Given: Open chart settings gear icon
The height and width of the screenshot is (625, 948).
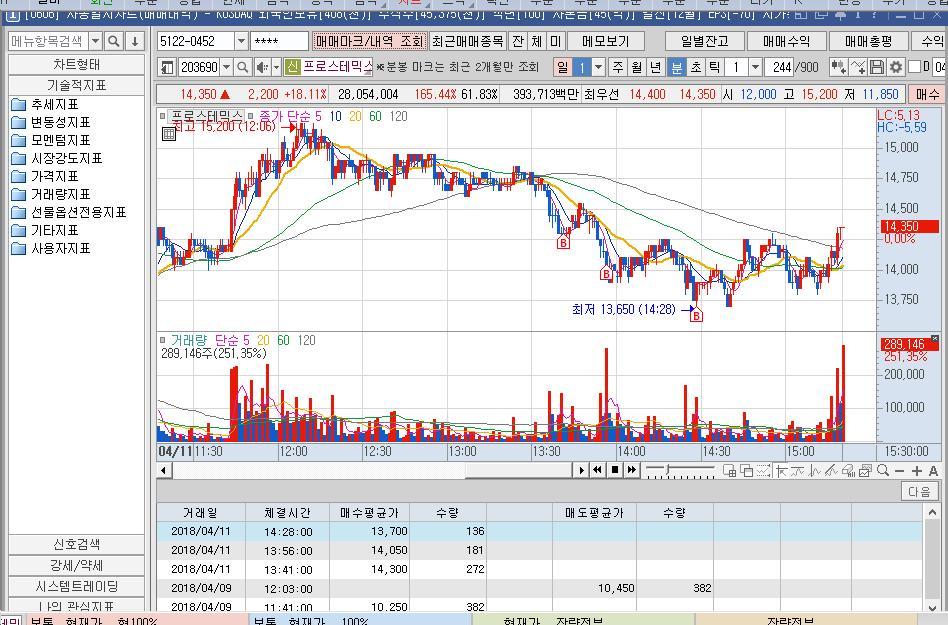Looking at the screenshot, I should [x=895, y=66].
